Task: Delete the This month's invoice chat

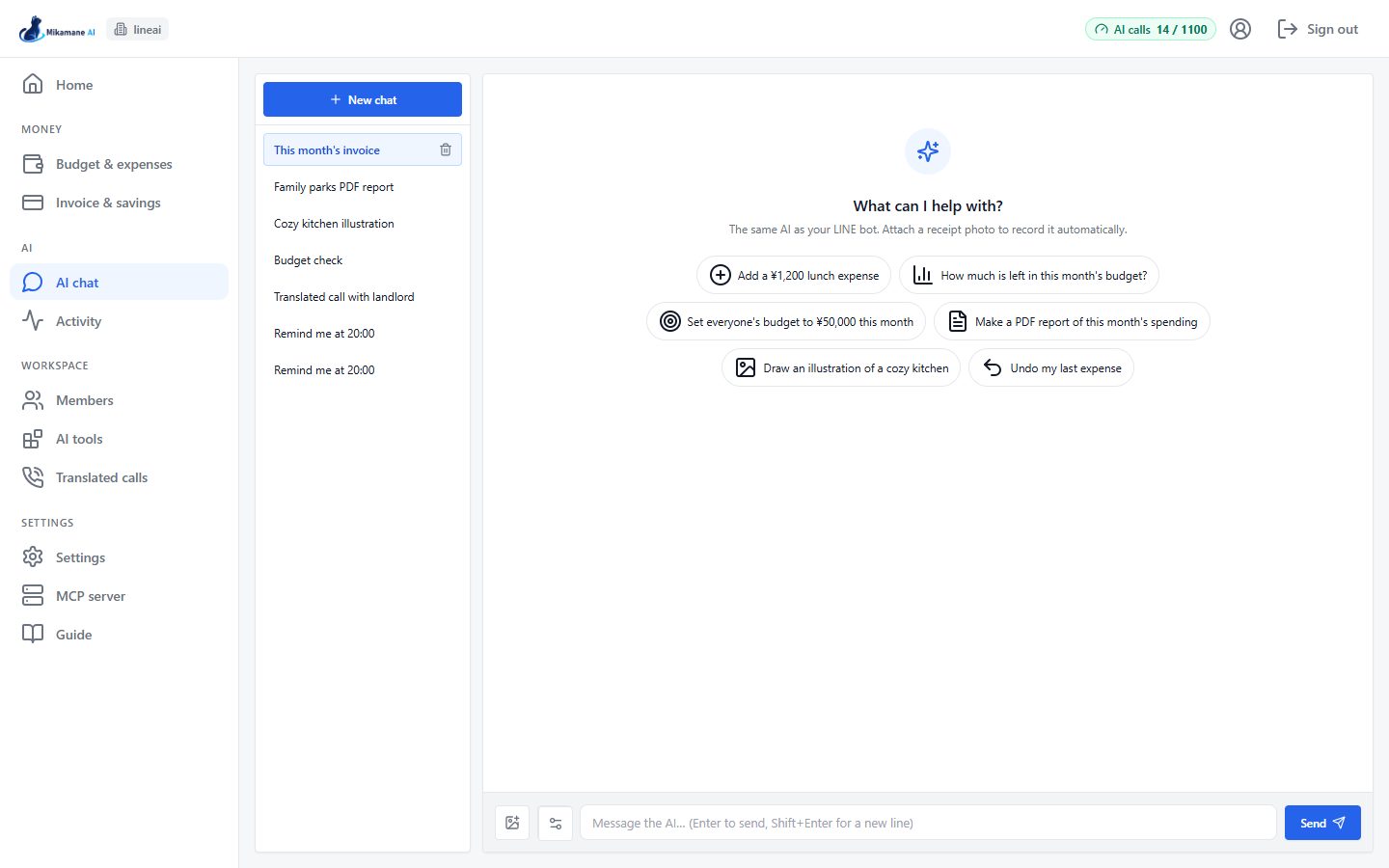Action: point(446,149)
